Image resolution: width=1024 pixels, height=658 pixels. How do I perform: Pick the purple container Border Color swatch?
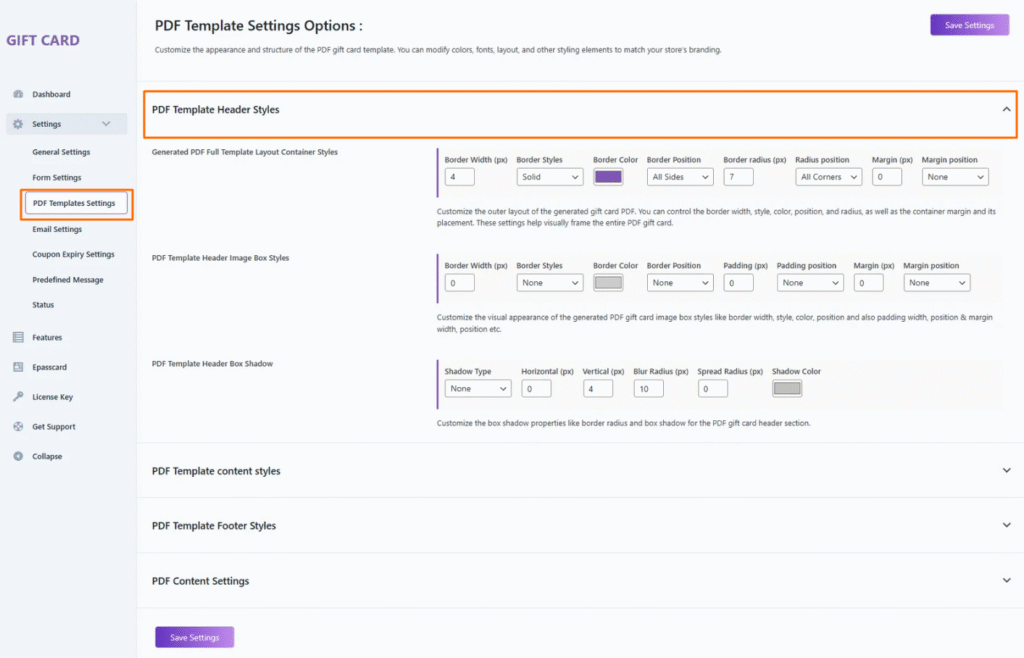tap(608, 177)
